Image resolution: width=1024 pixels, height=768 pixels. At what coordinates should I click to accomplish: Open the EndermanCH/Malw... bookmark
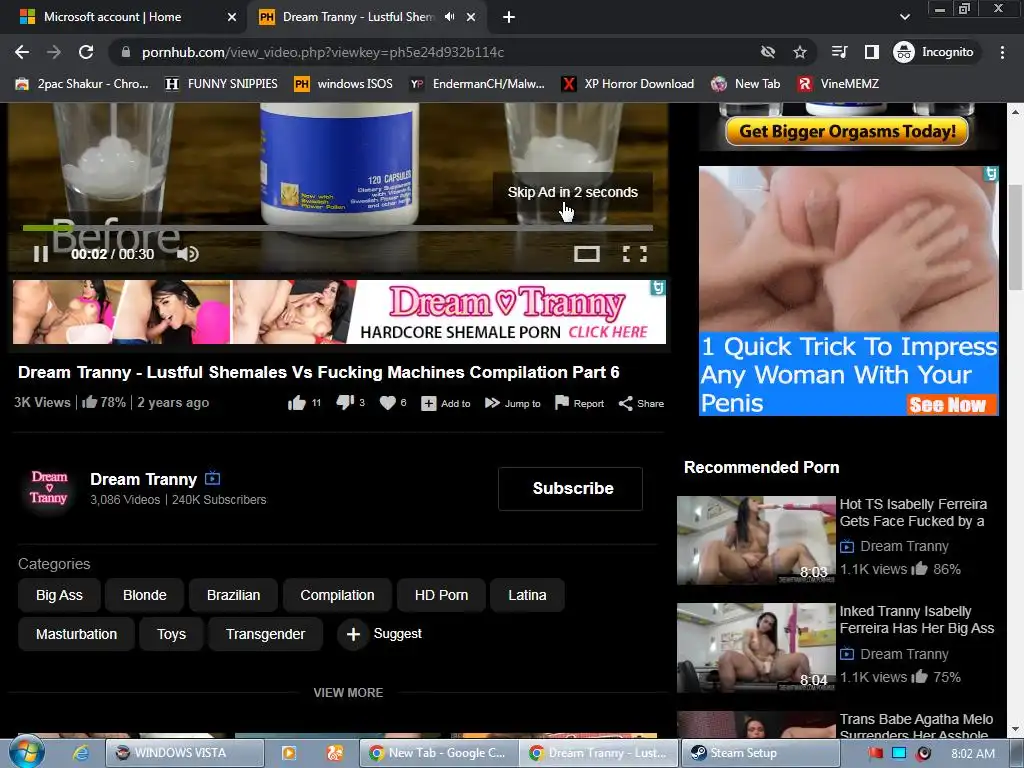pos(477,84)
